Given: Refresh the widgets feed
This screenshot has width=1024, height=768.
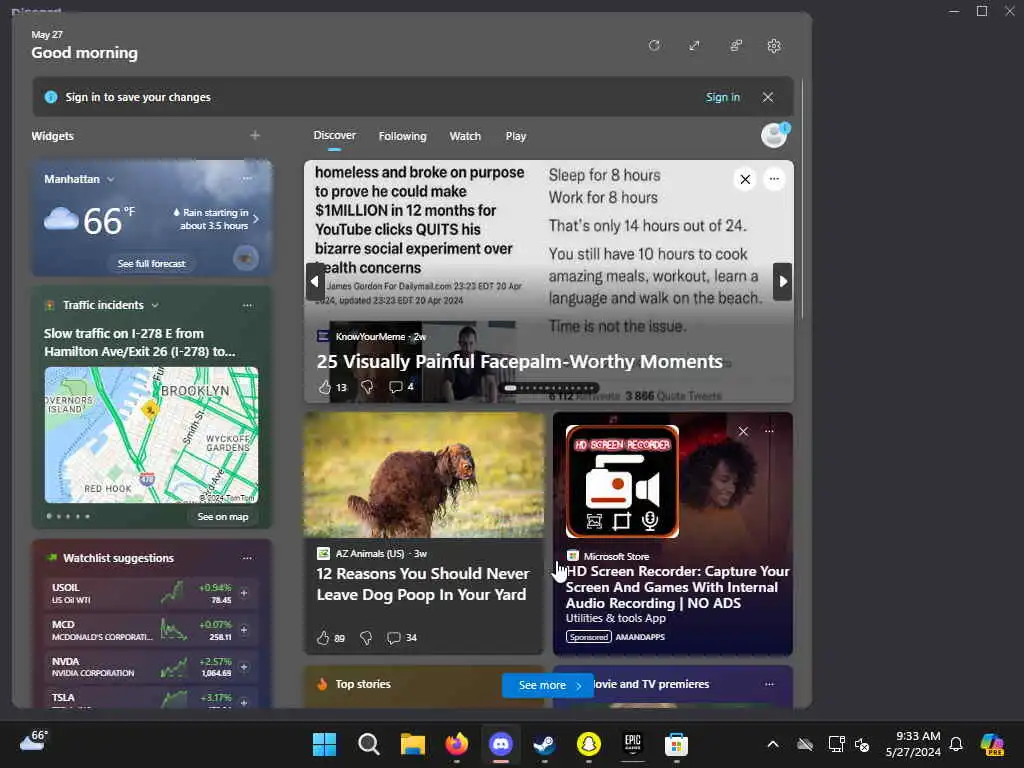Looking at the screenshot, I should point(654,46).
